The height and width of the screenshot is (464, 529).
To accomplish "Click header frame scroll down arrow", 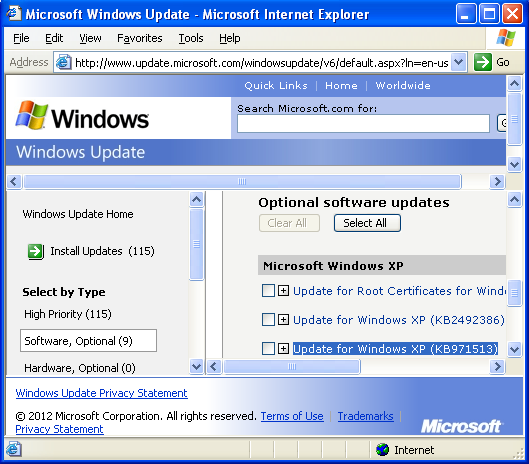I will click(514, 165).
